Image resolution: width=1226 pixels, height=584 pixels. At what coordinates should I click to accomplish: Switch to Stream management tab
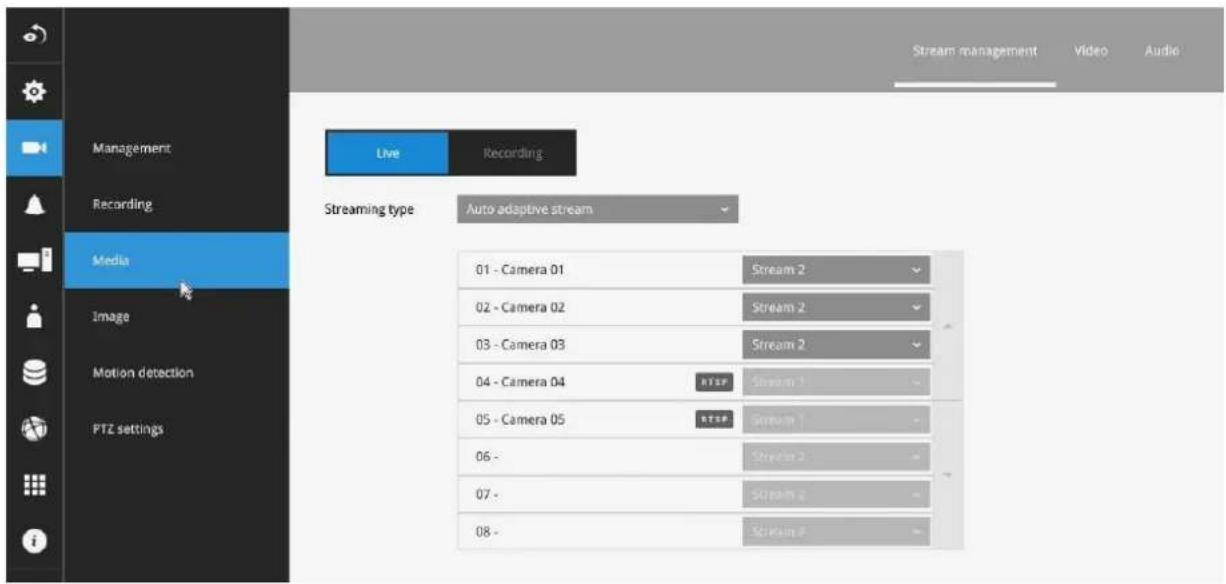point(975,51)
